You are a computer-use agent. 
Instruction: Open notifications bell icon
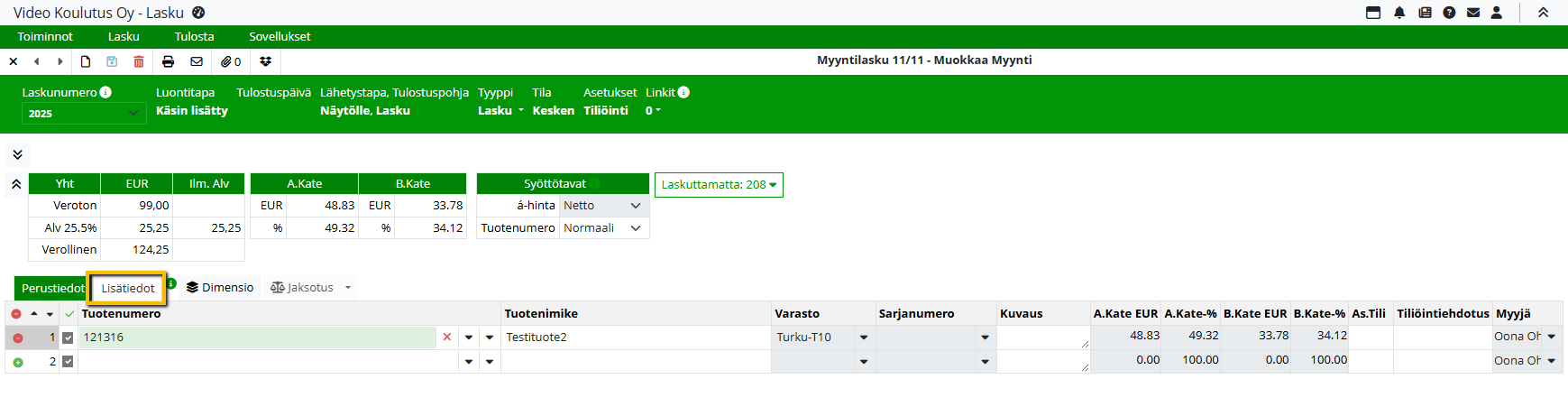point(1399,13)
